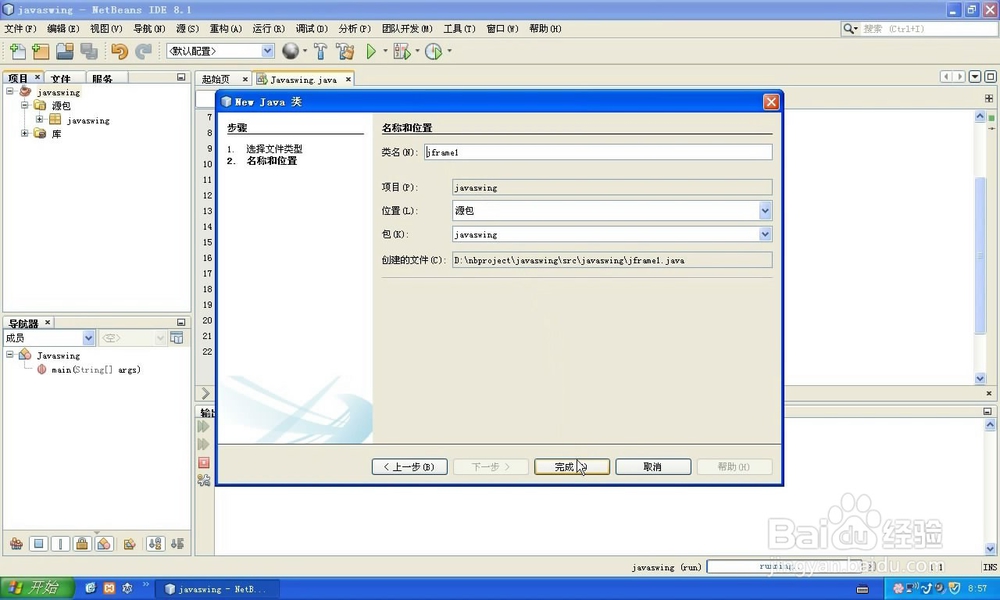The width and height of the screenshot is (1000, 600).
Task: Collapse the Javaswing class in navigator
Action: tap(10, 354)
